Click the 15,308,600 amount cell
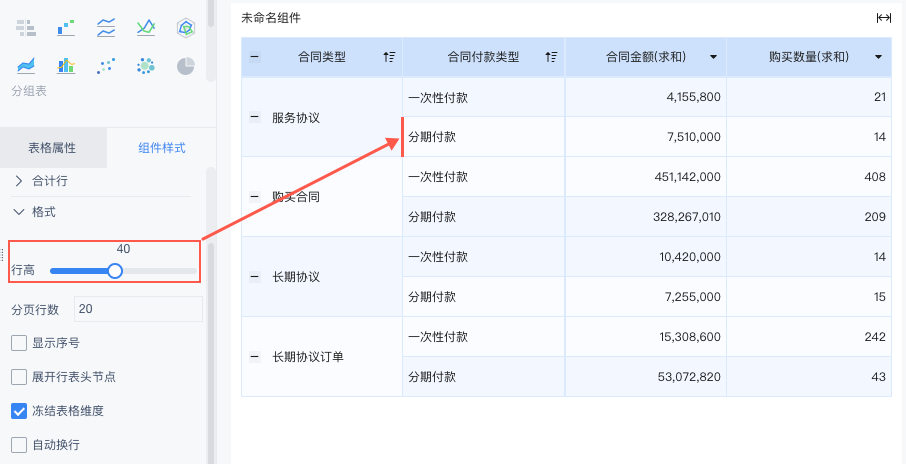This screenshot has height=464, width=906. point(646,337)
